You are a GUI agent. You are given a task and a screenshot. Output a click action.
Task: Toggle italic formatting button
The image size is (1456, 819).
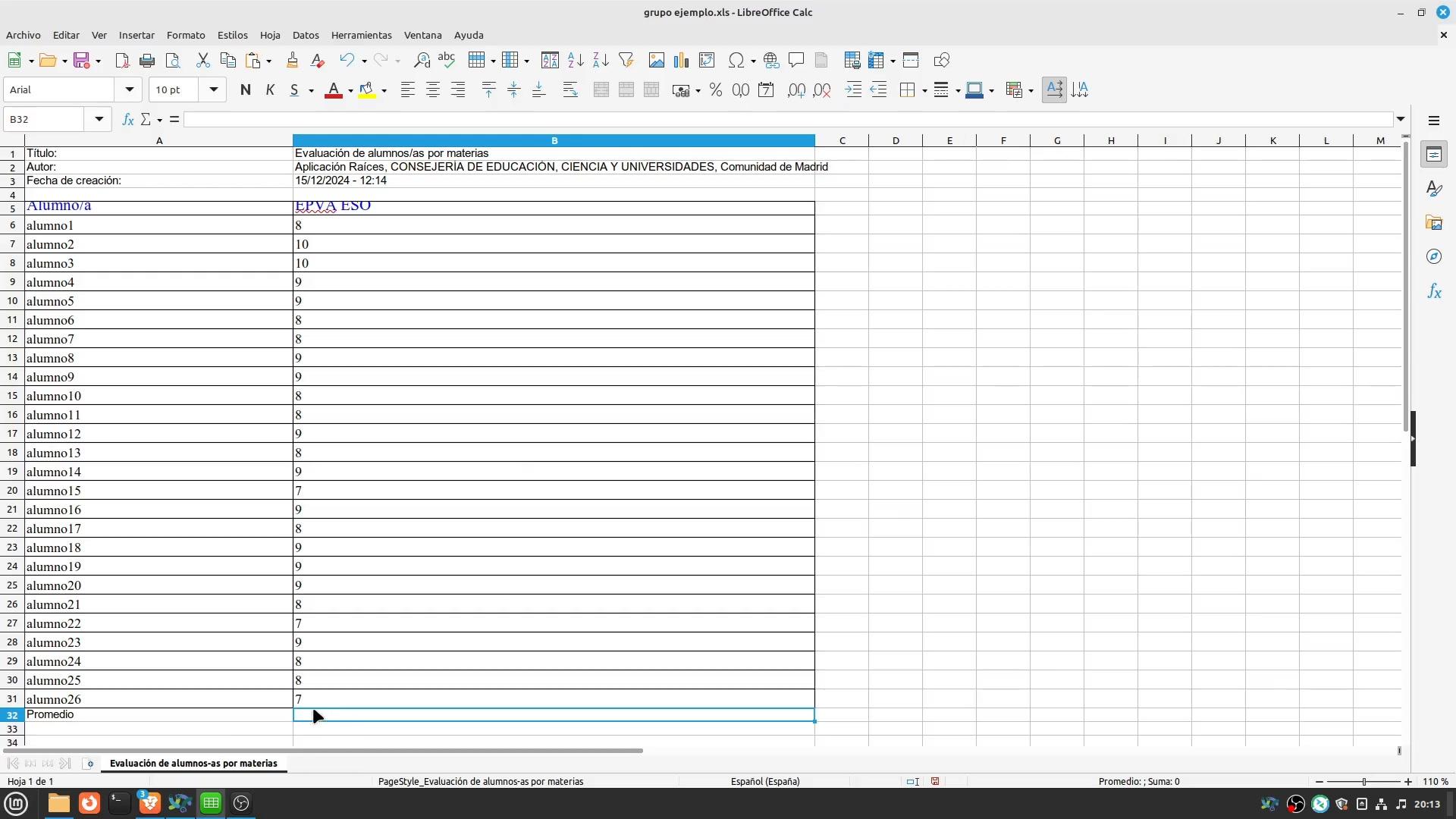click(270, 90)
